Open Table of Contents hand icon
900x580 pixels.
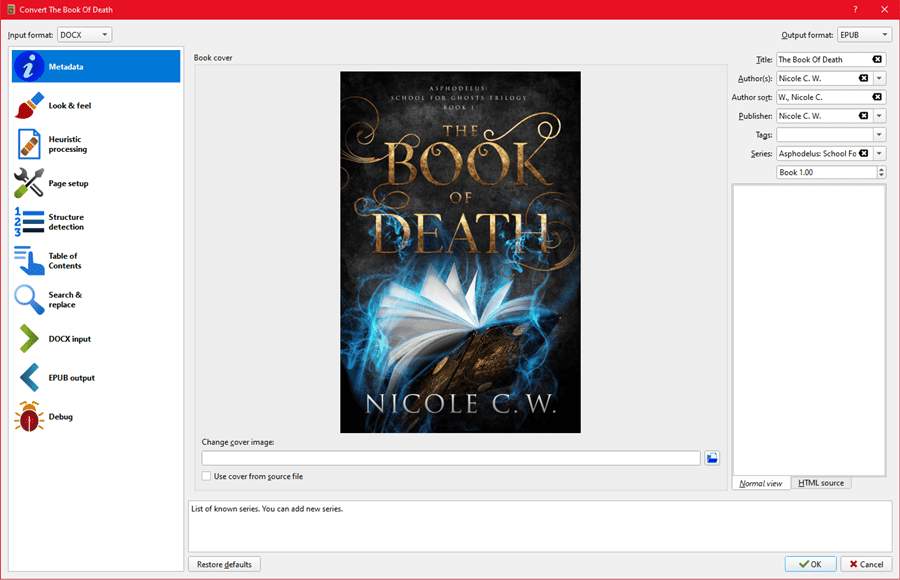point(29,261)
